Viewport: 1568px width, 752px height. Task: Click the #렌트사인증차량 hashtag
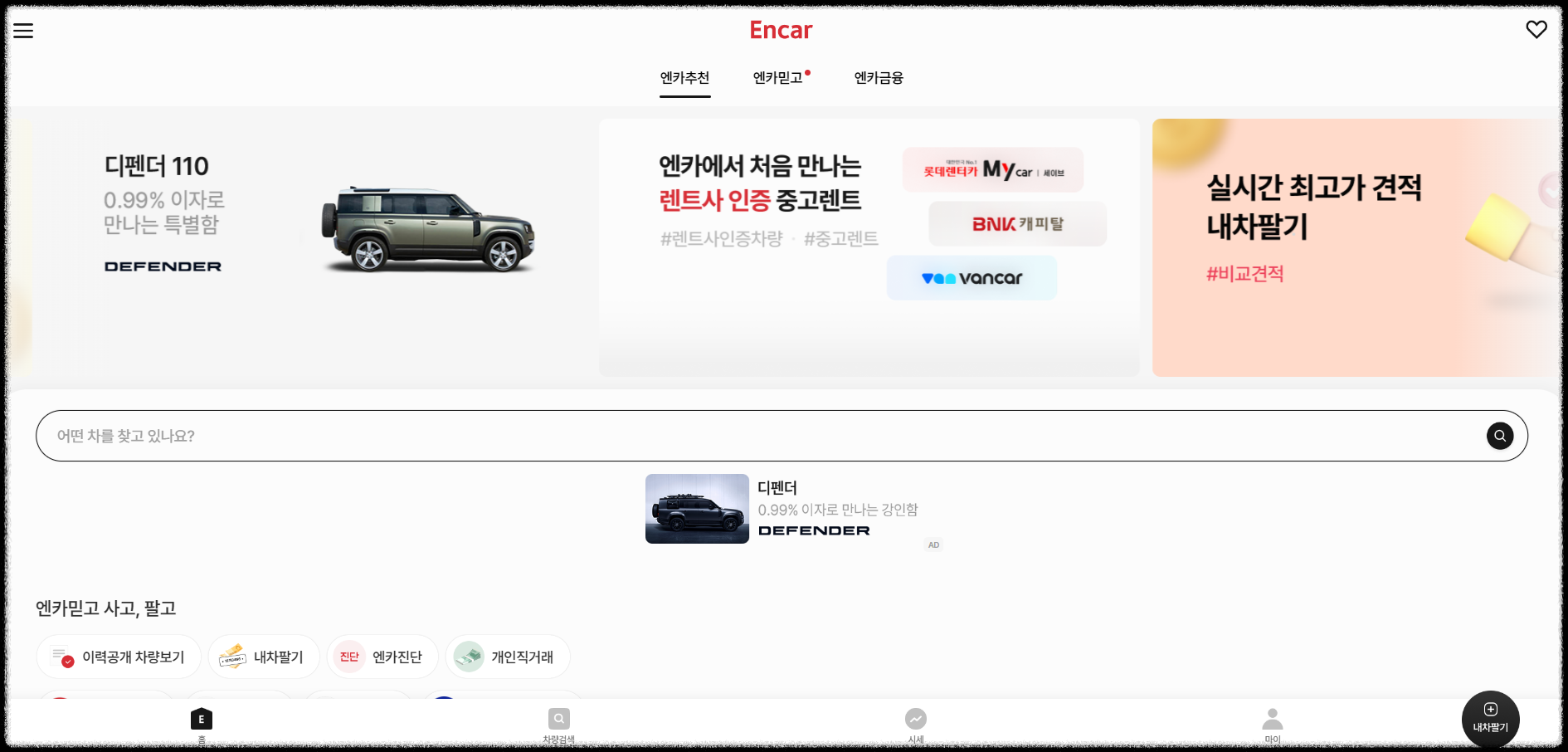point(721,239)
